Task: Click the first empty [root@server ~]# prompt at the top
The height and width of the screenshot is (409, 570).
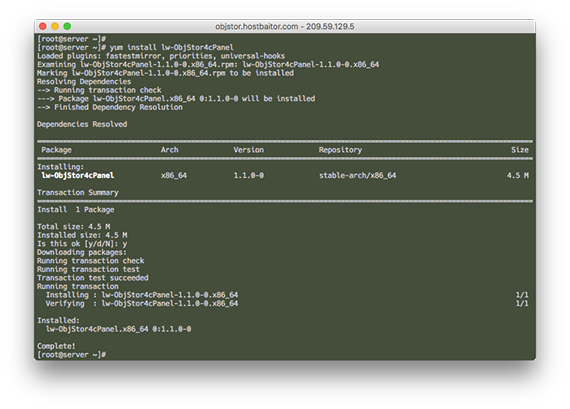Action: pyautogui.click(x=72, y=39)
